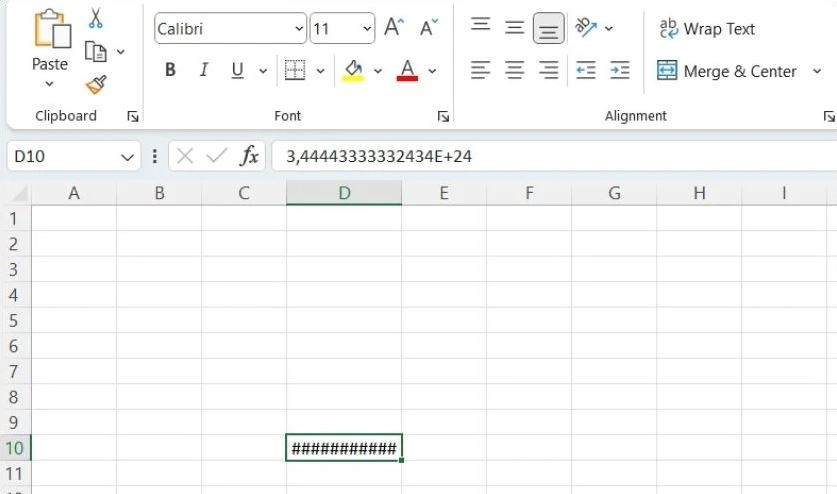Screen dimensions: 837x494
Task: Click Increase Indent icon
Action: click(620, 70)
